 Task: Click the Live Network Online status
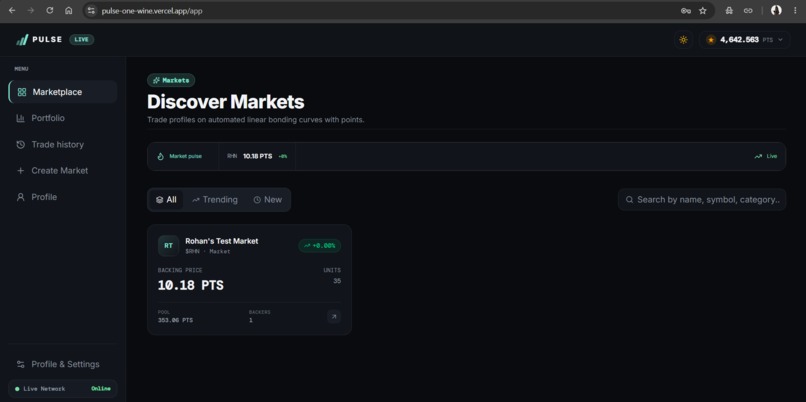[x=63, y=389]
